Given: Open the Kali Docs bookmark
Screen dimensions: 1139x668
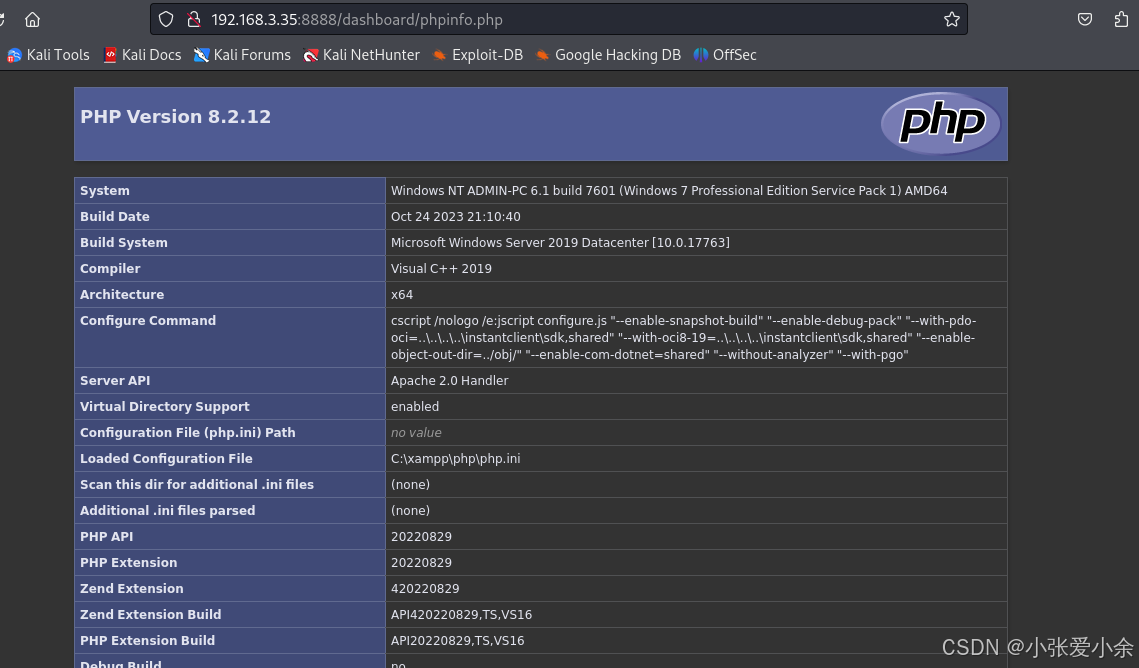Looking at the screenshot, I should click(x=142, y=55).
